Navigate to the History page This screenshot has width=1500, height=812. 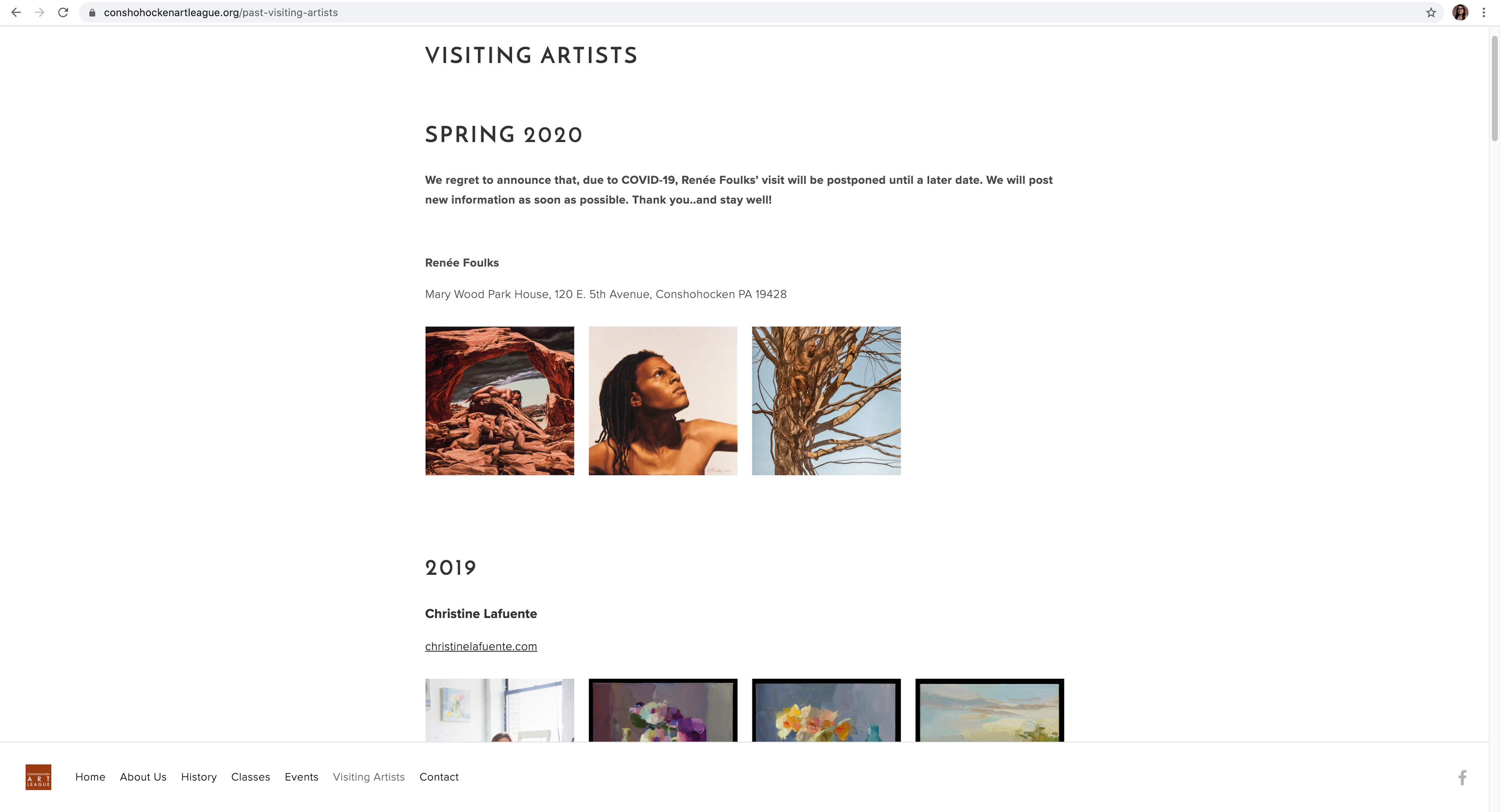click(198, 777)
